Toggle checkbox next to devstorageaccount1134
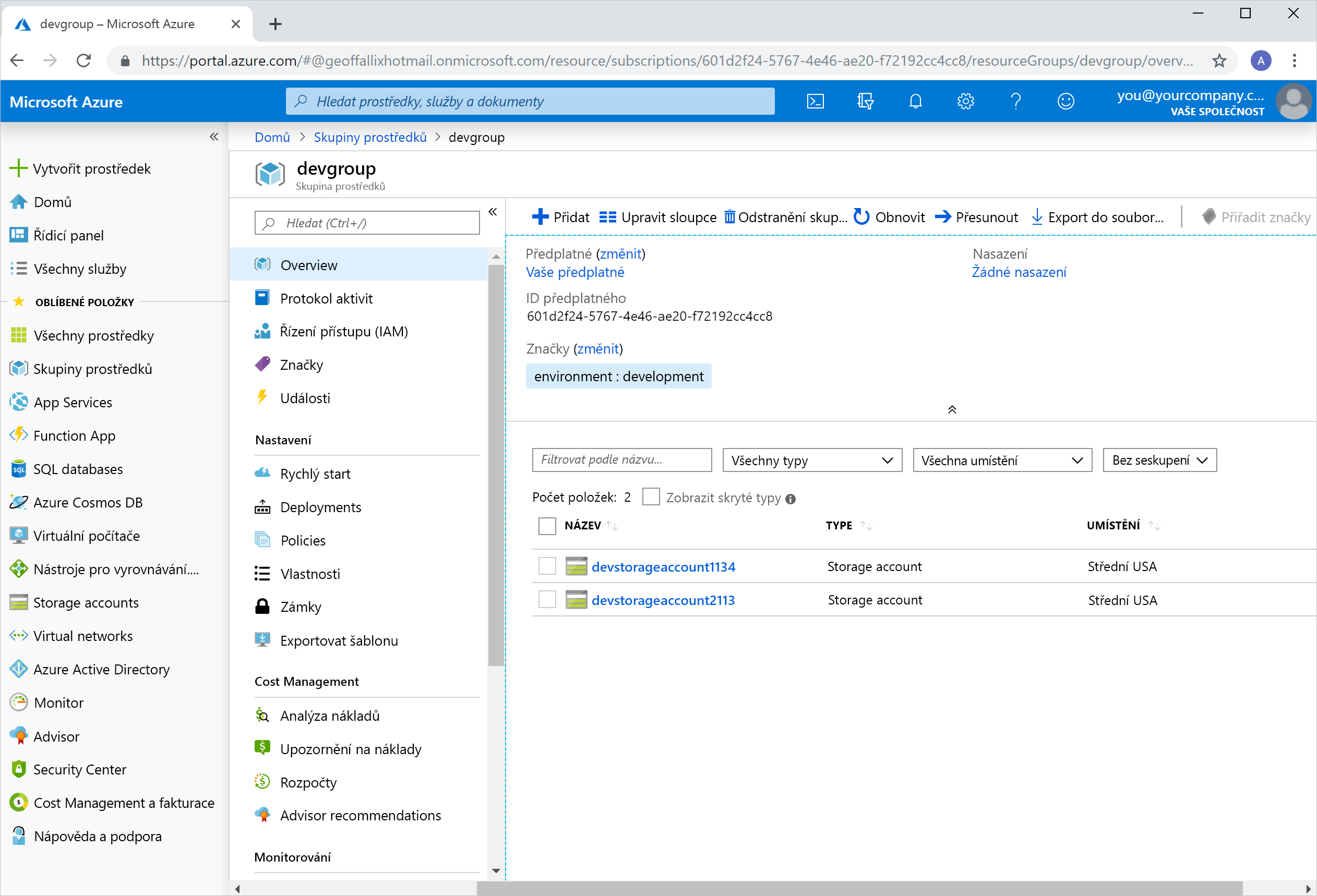1317x896 pixels. click(x=548, y=566)
